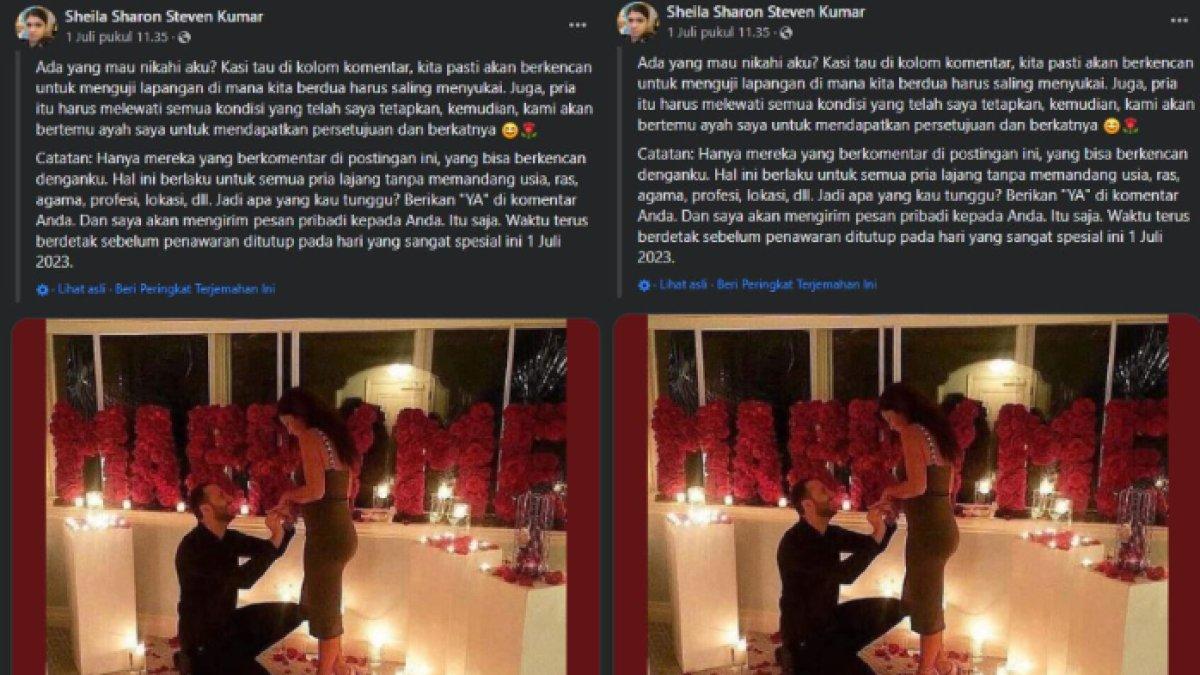This screenshot has width=1200, height=675.
Task: Click the left post's text starting "Ada yang mau"
Action: (x=312, y=98)
